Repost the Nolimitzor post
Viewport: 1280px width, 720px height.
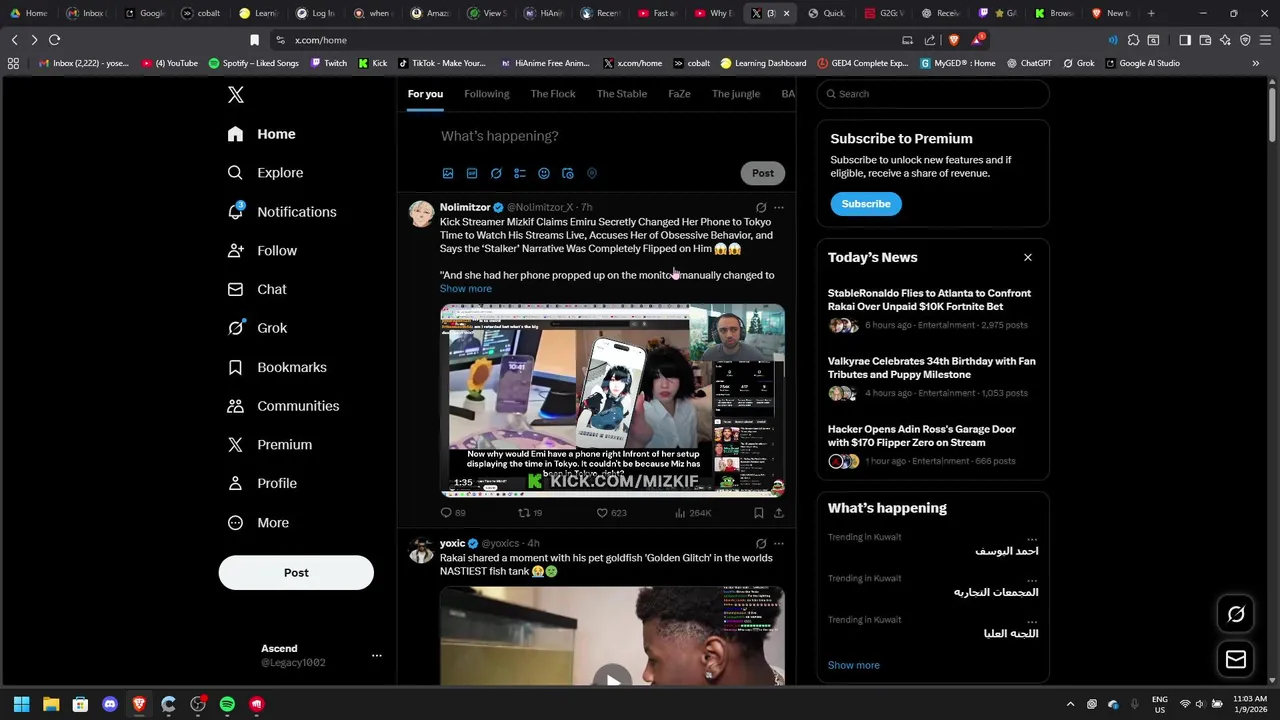coord(530,513)
